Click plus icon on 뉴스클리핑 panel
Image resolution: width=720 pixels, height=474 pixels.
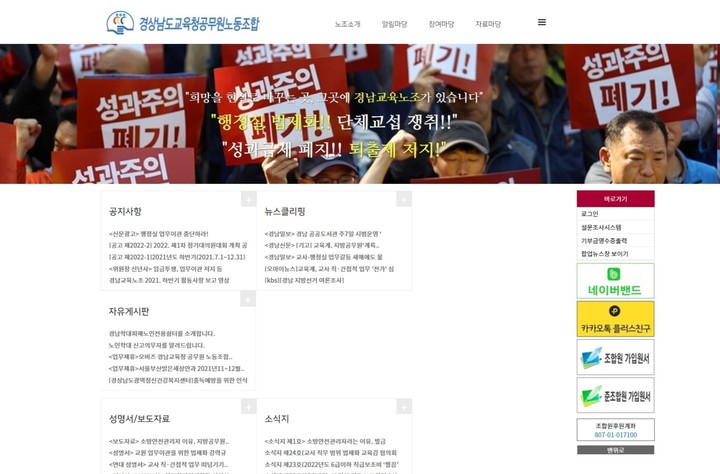404,199
